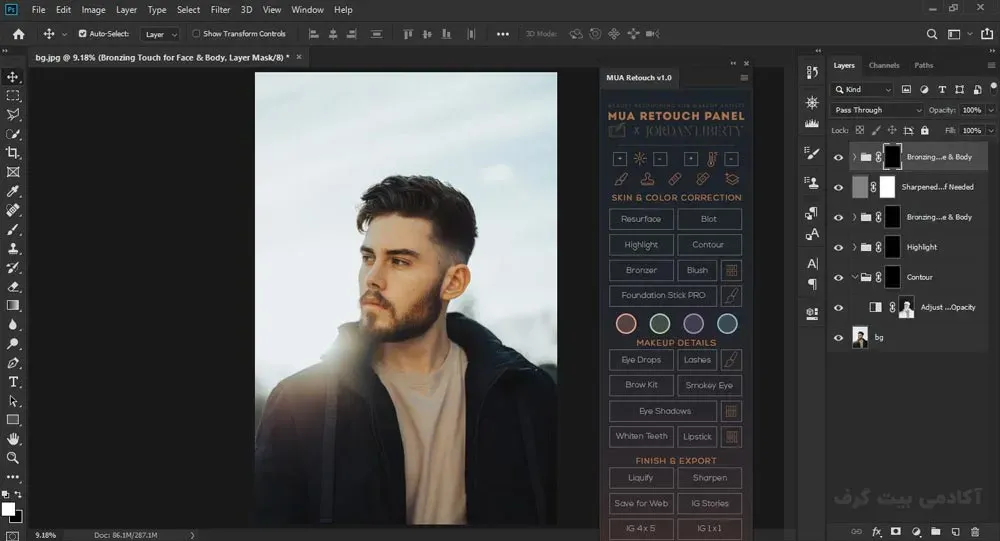Select the Move tool in the toolbar
1000x541 pixels.
click(13, 77)
